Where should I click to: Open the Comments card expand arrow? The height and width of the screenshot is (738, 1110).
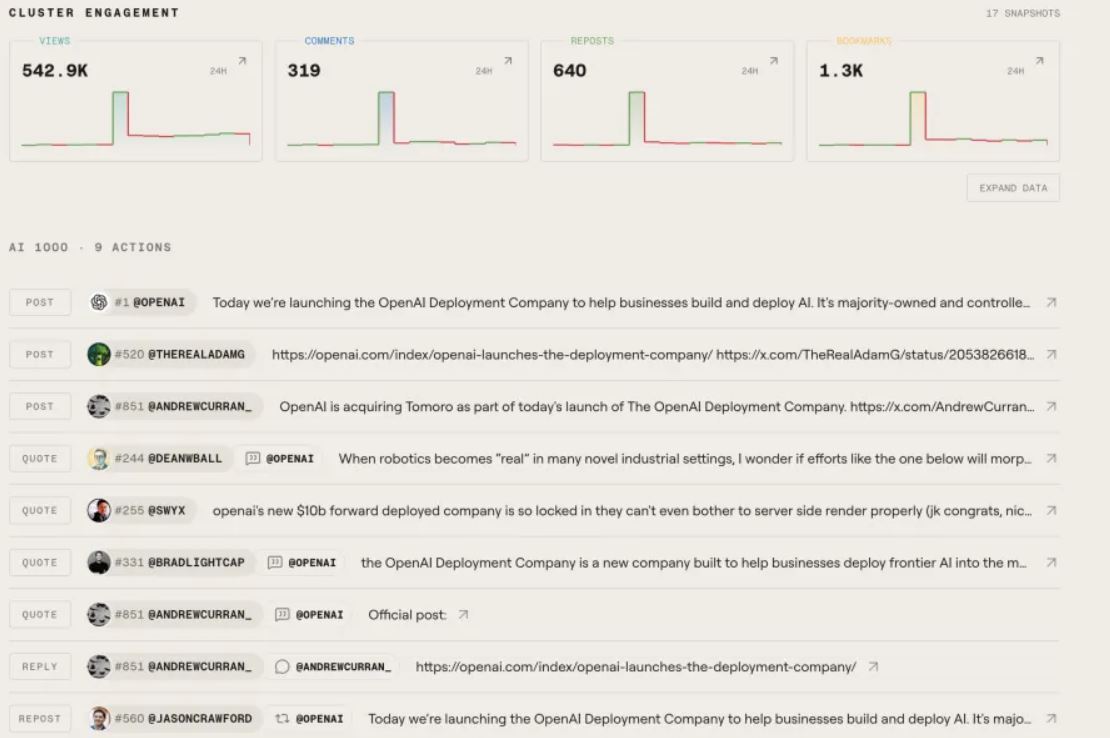[x=508, y=61]
